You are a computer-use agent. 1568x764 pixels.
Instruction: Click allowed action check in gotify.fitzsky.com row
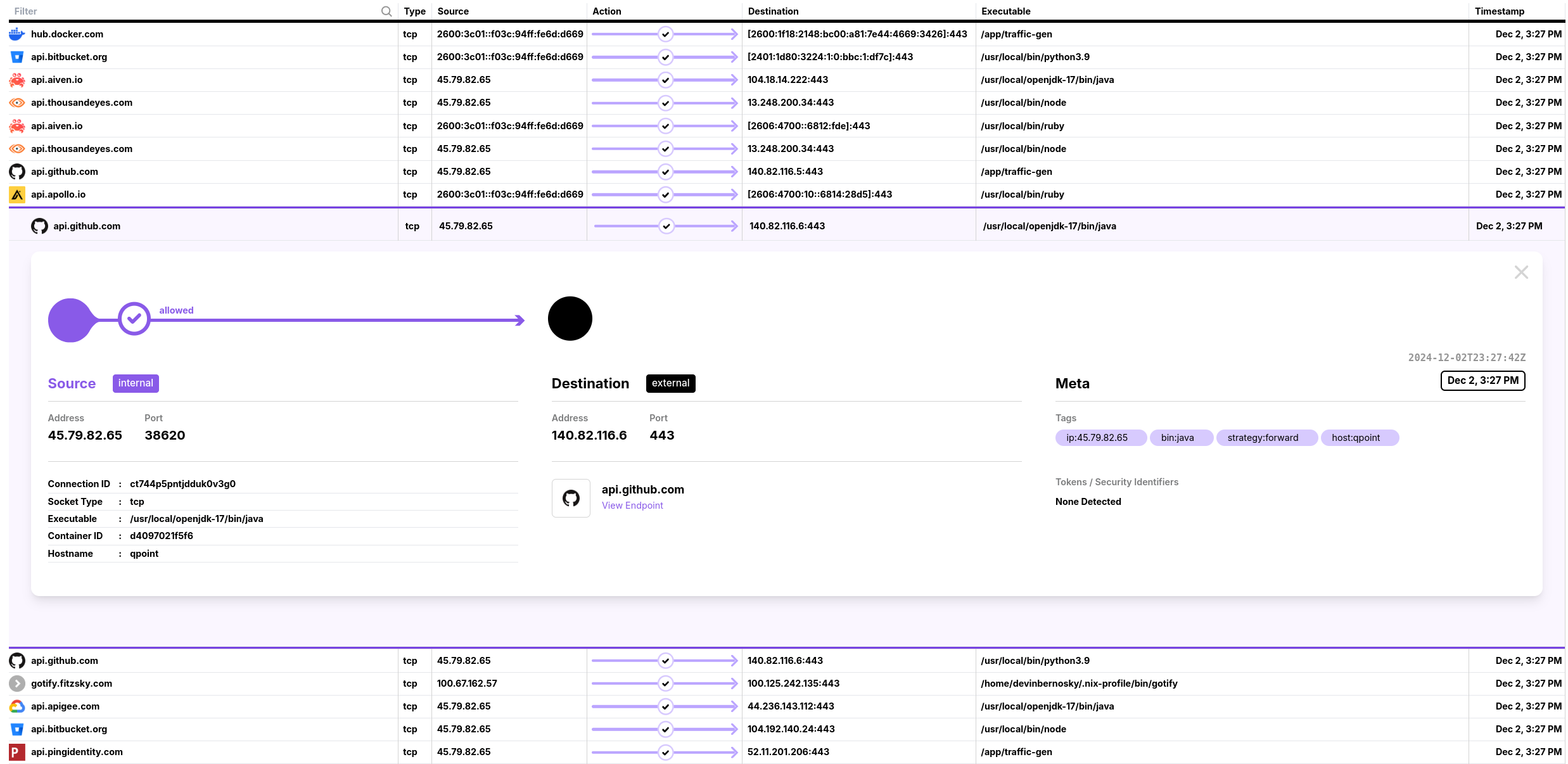coord(665,684)
